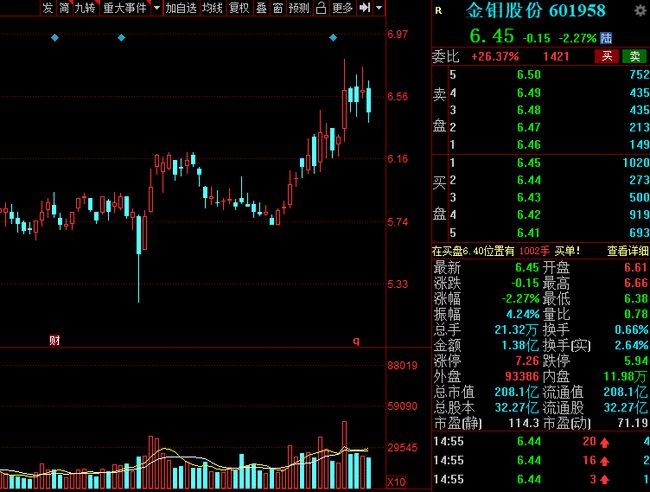This screenshot has height=492, width=650.
Task: Click the red 财 financial report marker
Action: click(x=55, y=340)
